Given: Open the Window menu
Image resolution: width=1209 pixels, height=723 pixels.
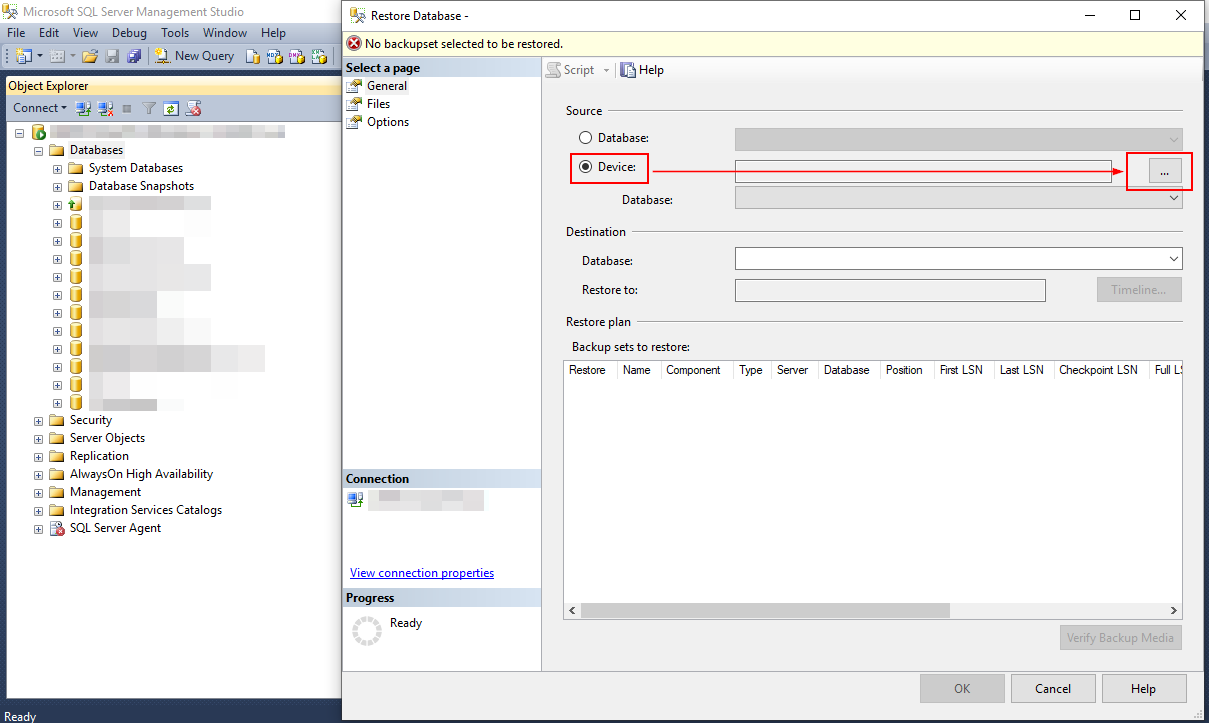Looking at the screenshot, I should tap(225, 33).
